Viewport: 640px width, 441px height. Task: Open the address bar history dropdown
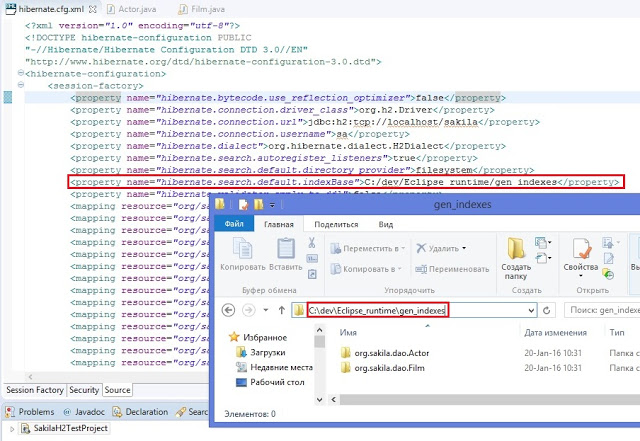pyautogui.click(x=531, y=311)
